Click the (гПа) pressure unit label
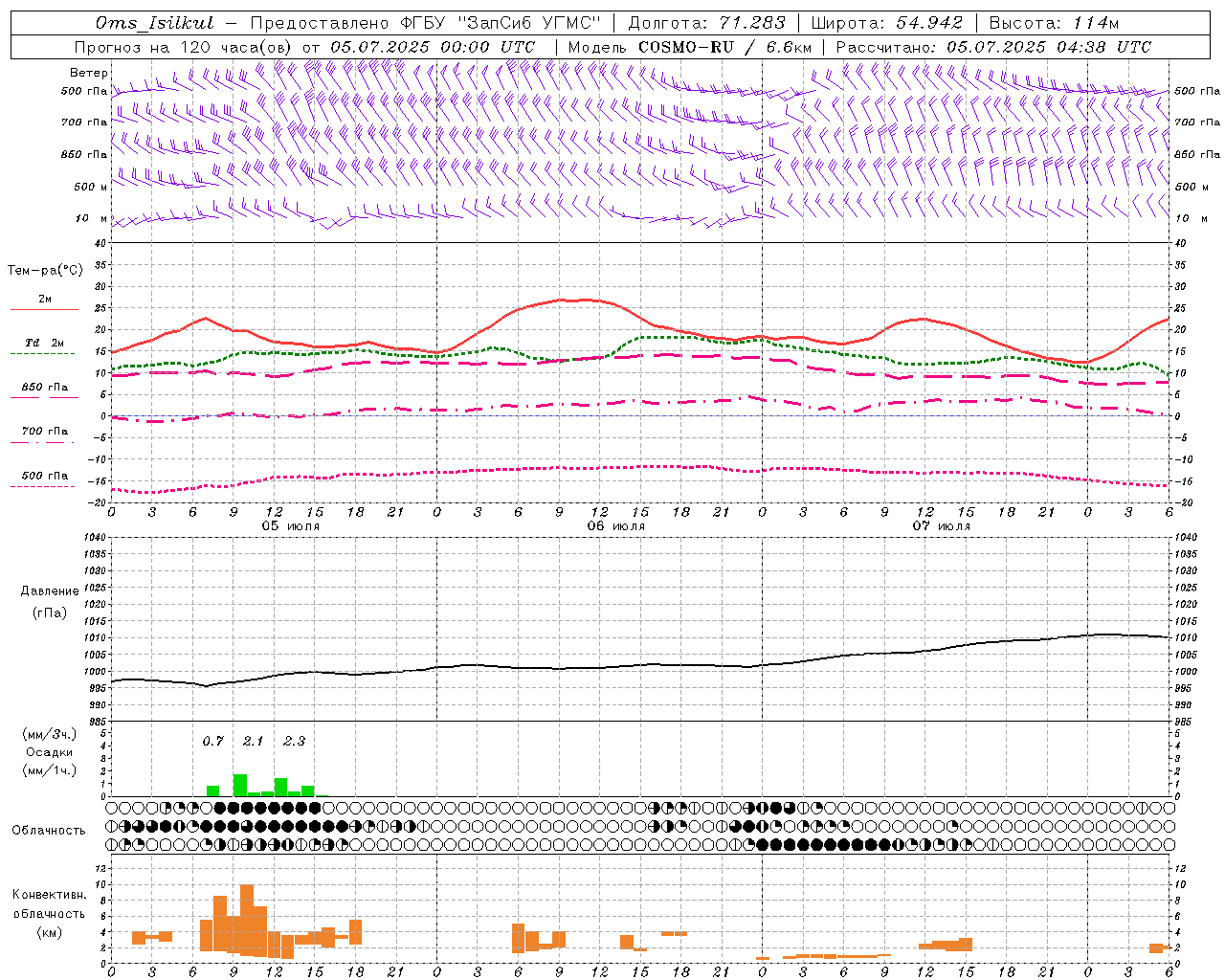 (x=50, y=613)
